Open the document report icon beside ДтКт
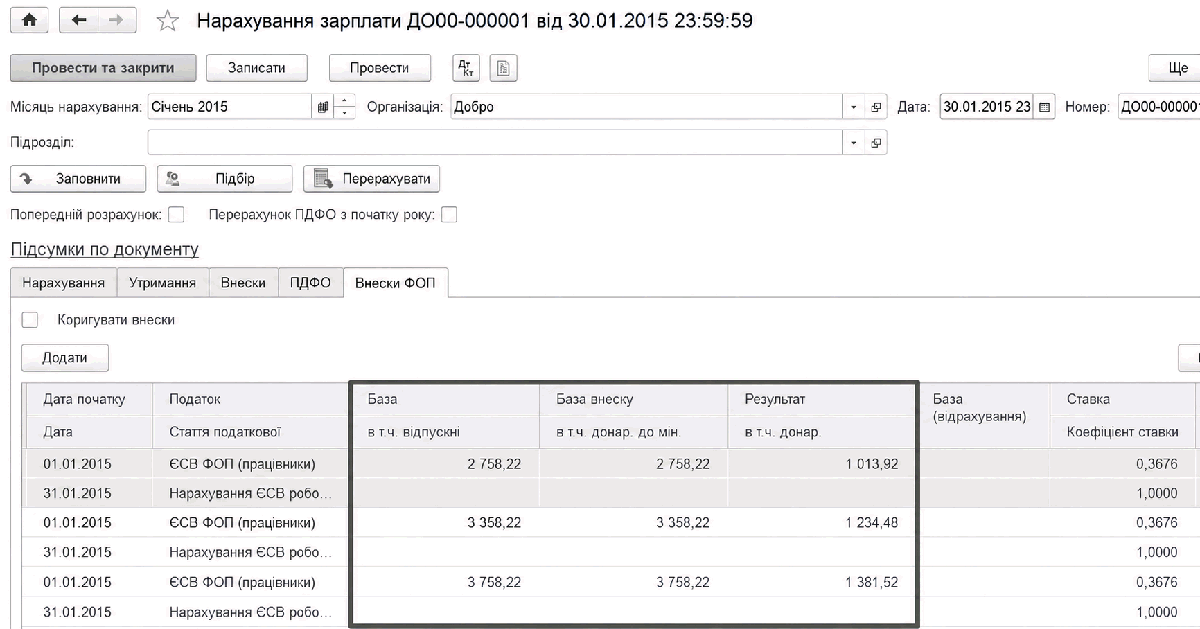 click(x=504, y=68)
